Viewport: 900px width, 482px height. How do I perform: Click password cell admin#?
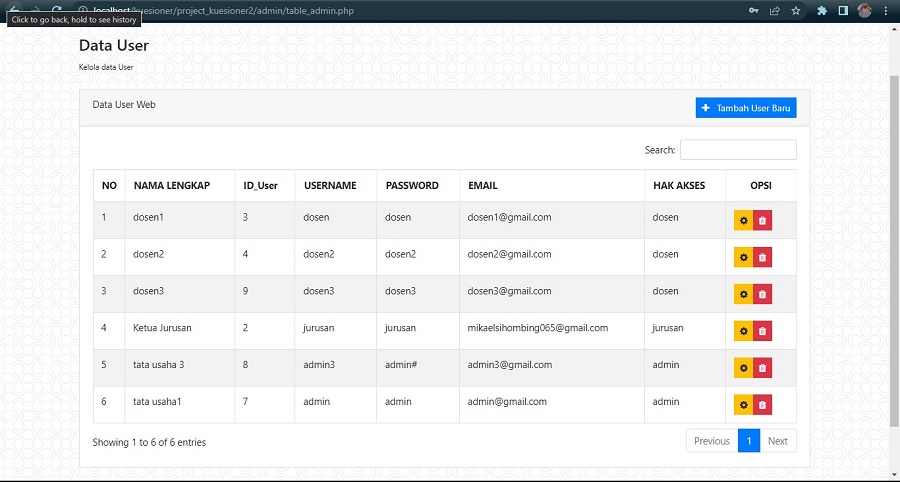point(418,368)
